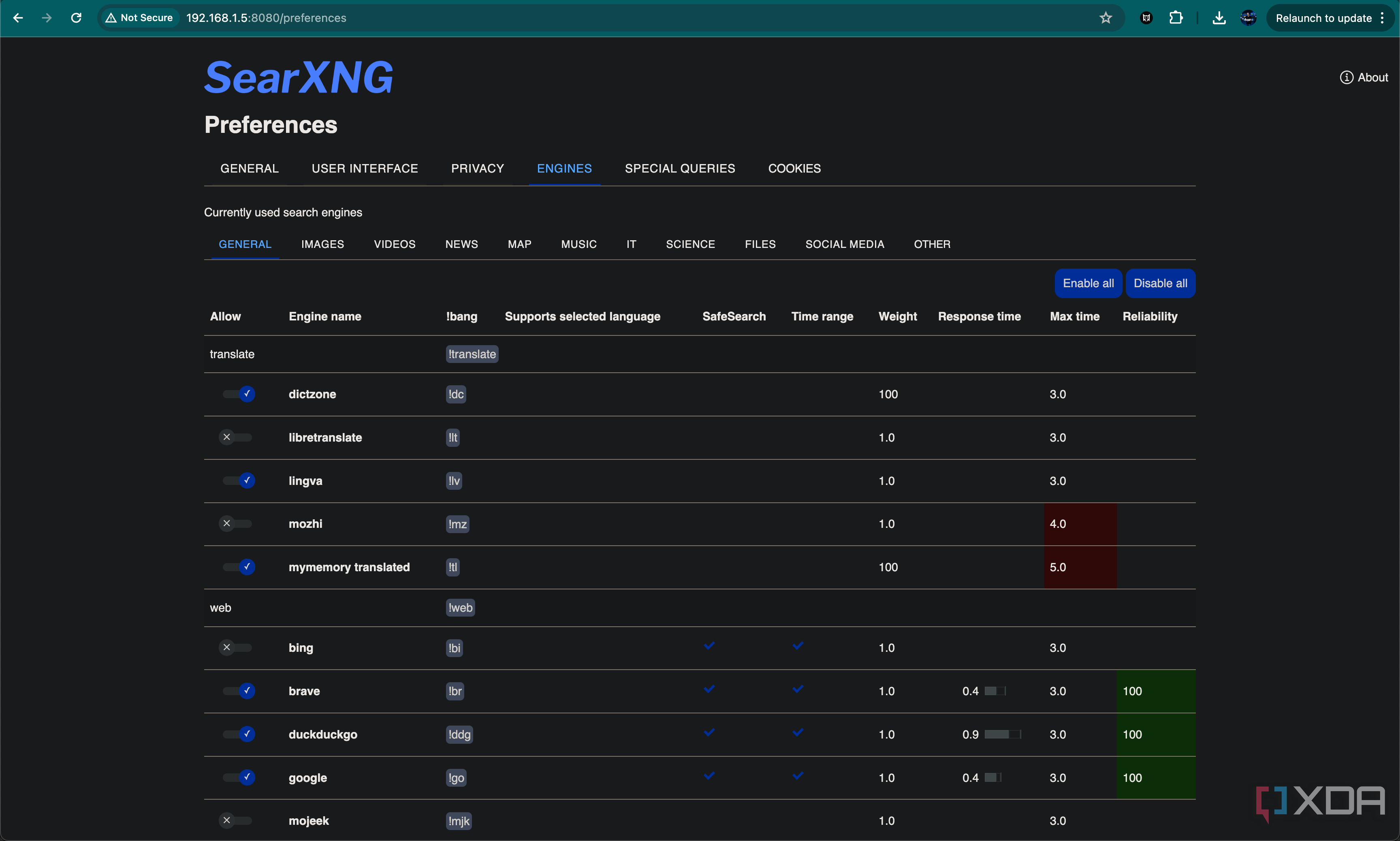This screenshot has height=841, width=1400.
Task: Click the address bar URL
Action: (266, 18)
